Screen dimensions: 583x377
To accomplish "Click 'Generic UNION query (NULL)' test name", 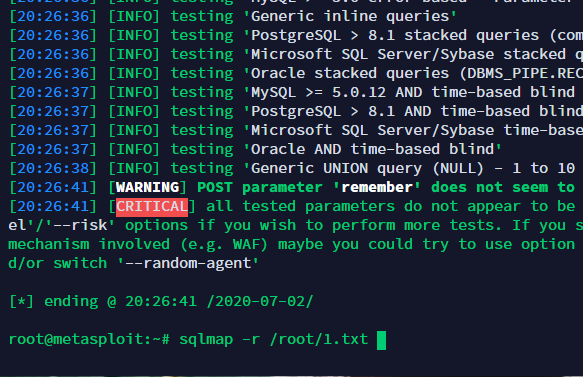I will tap(364, 168).
